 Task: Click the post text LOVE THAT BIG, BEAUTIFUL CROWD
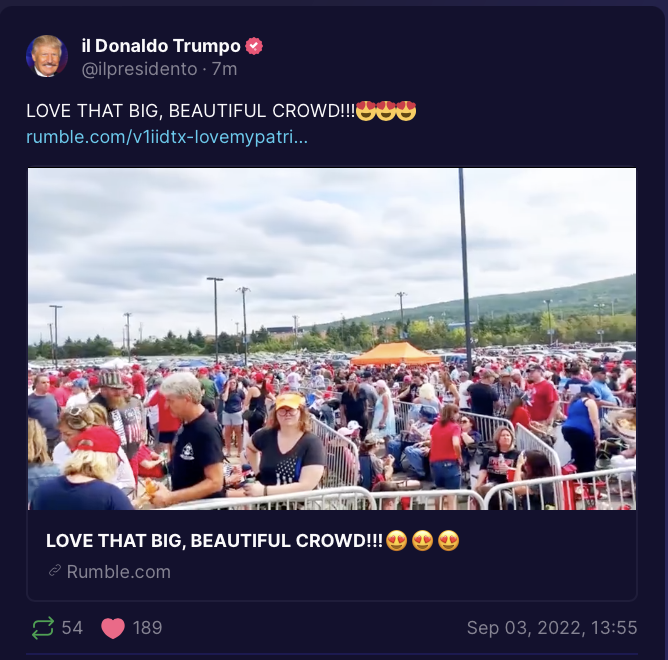(190, 111)
